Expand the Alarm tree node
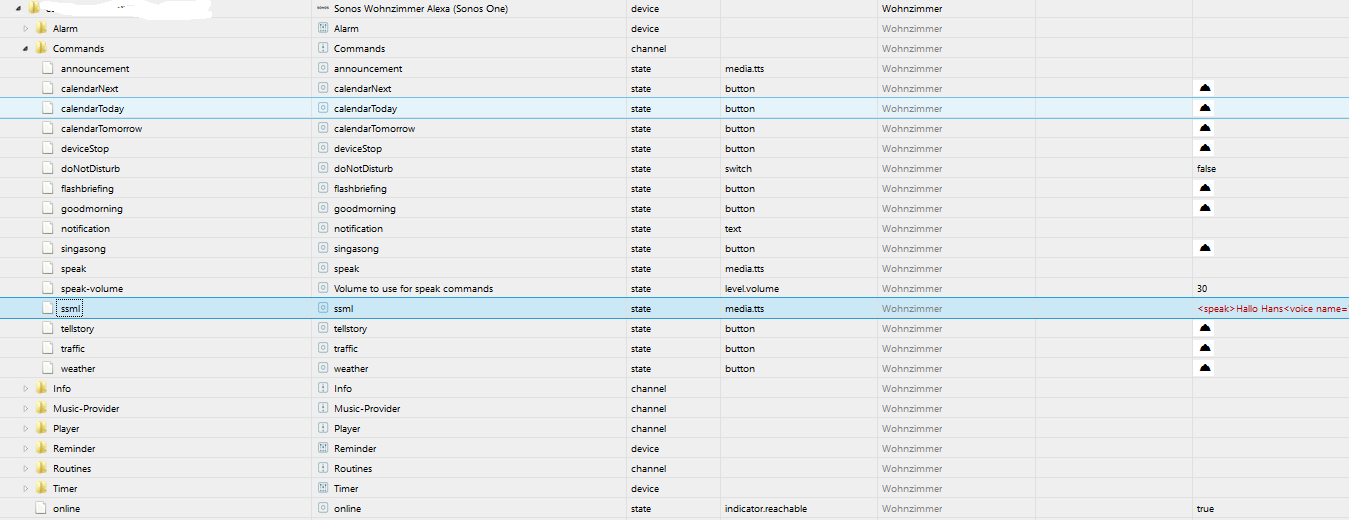The height and width of the screenshot is (520, 1349). (26, 28)
